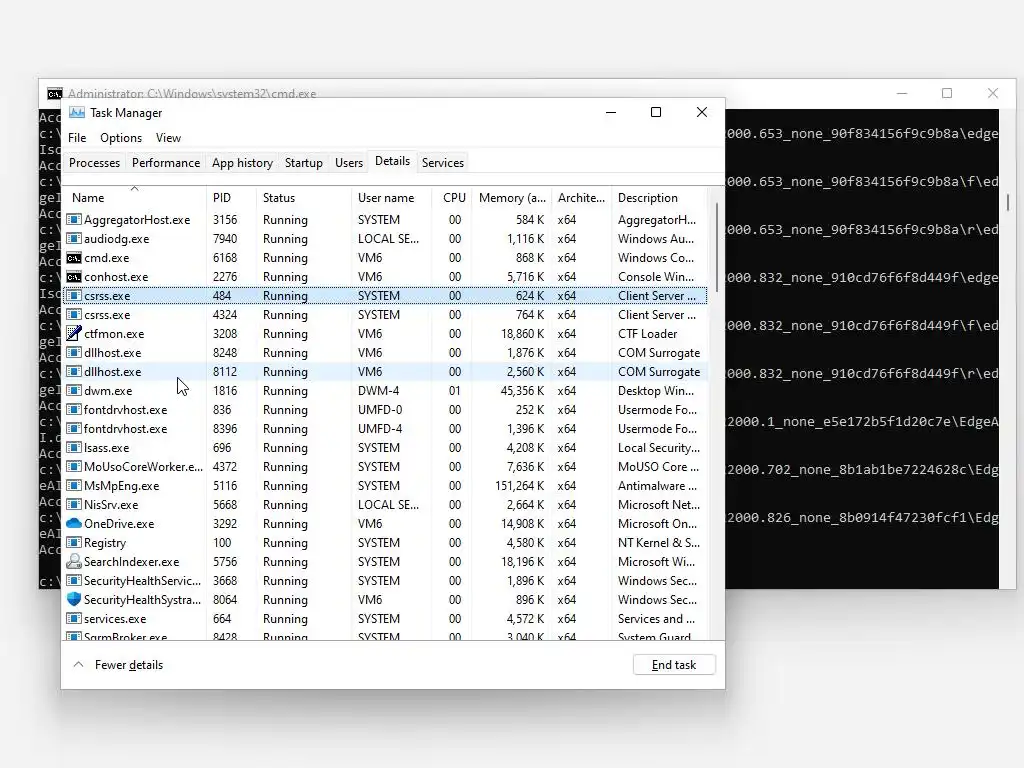Screen dimensions: 1024x768
Task: Click the OneDrive.exe cloud icon
Action: (x=74, y=523)
